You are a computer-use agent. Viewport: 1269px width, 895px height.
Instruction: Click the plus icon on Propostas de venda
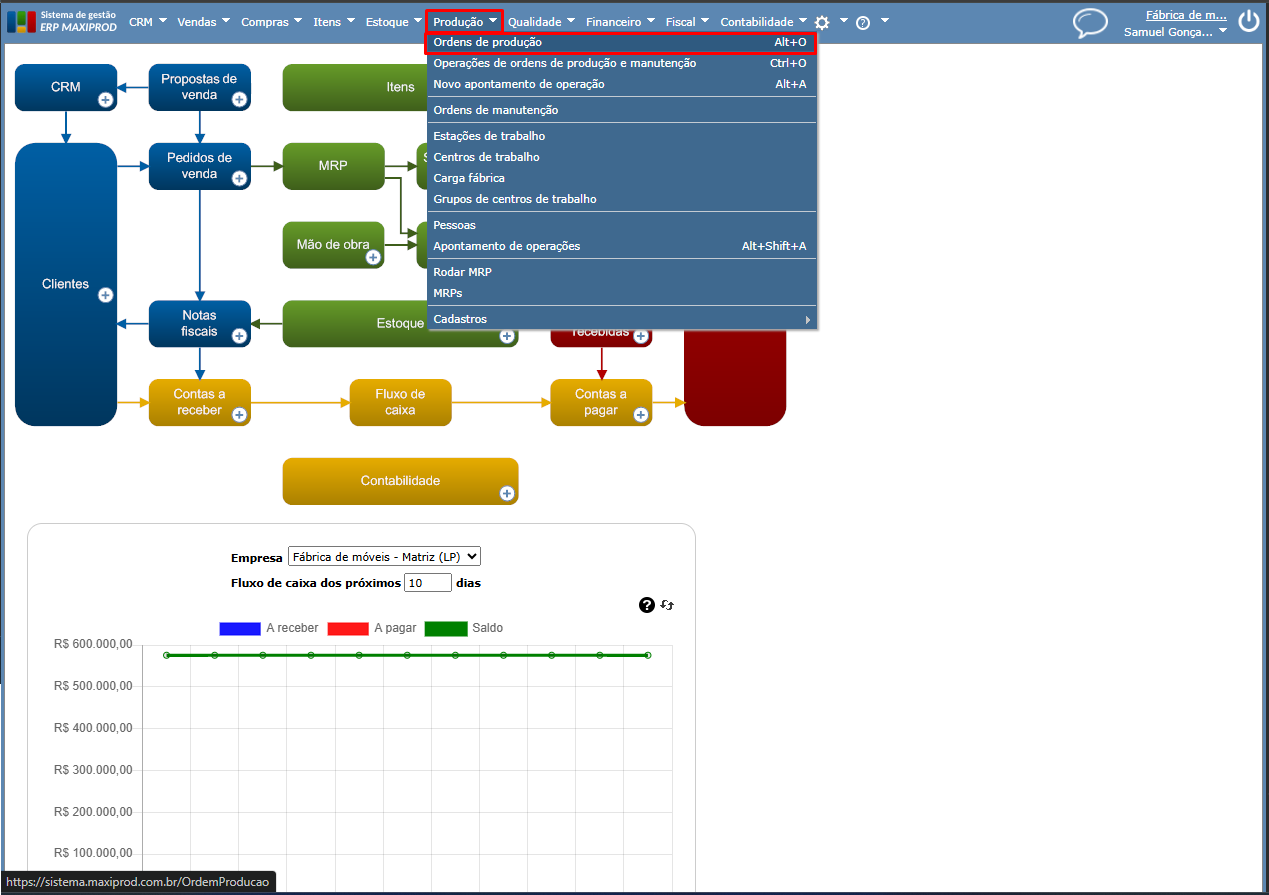point(239,99)
